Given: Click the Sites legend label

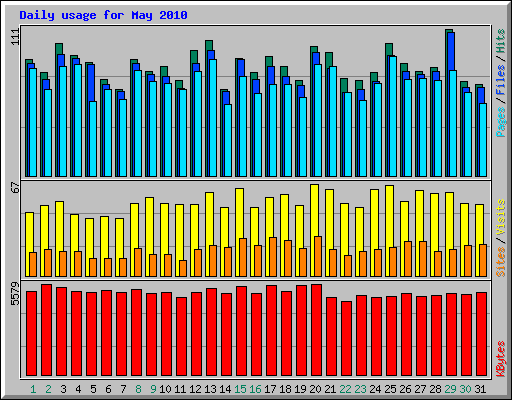Looking at the screenshot, I should tap(501, 262).
